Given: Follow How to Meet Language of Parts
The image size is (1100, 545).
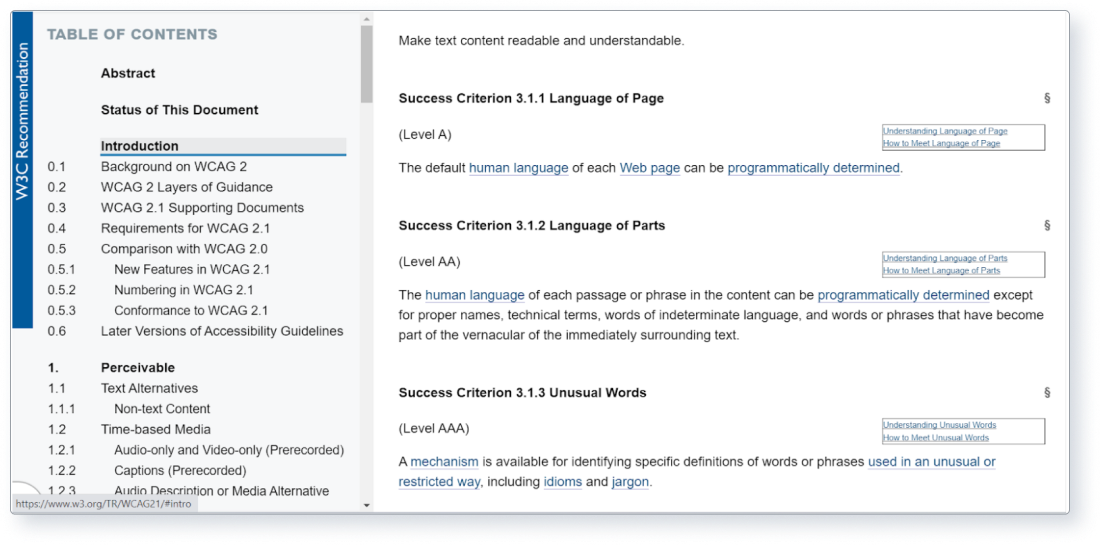Looking at the screenshot, I should 941,271.
